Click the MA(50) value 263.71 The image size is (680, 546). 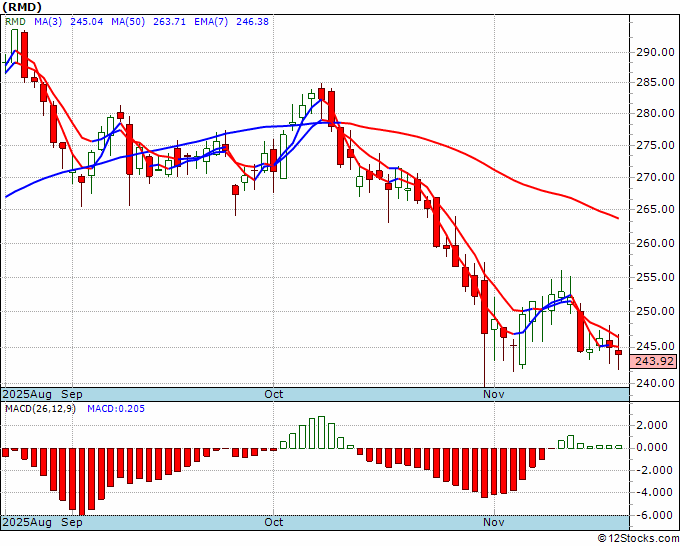169,22
